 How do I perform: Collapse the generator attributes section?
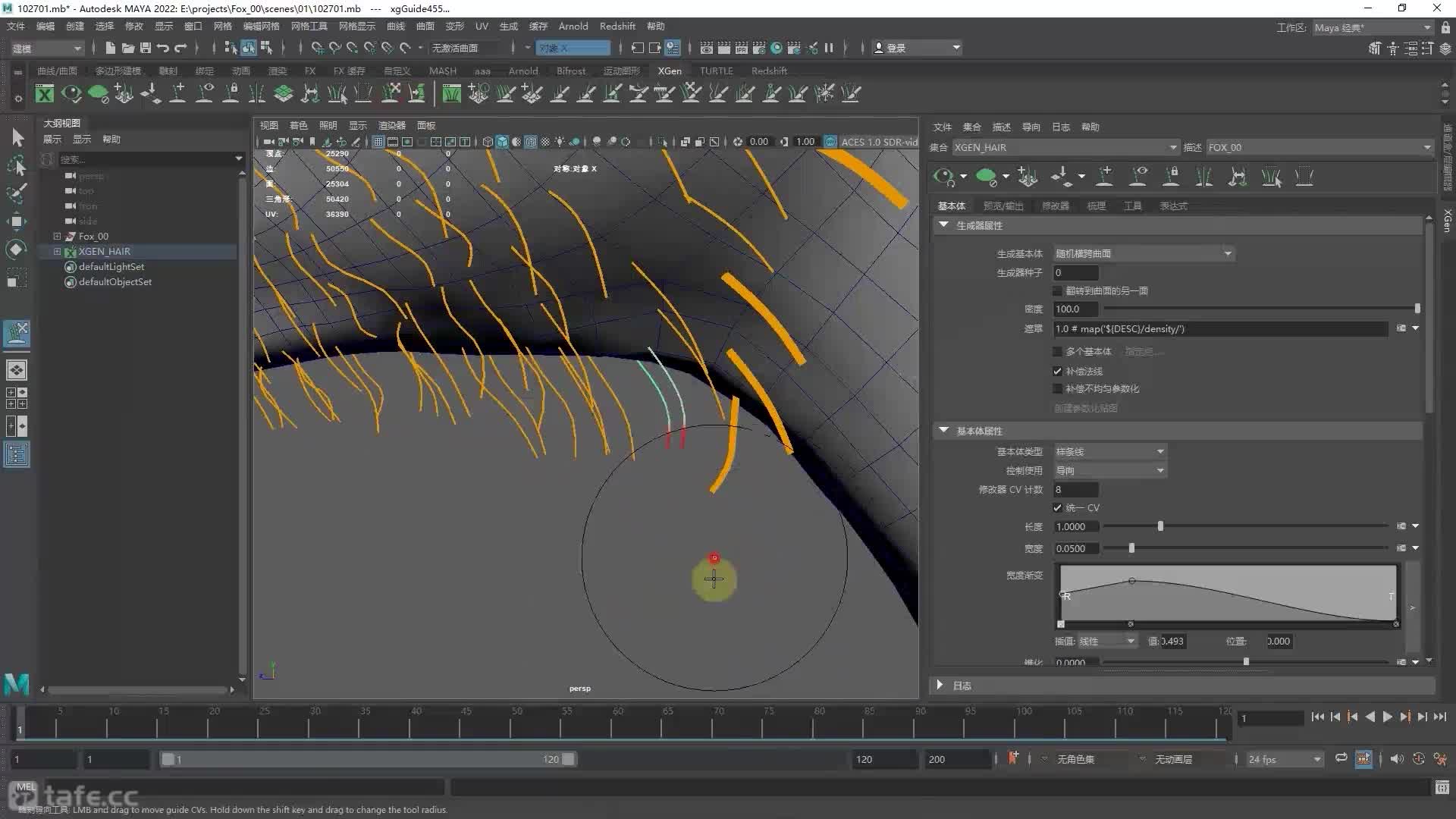click(x=943, y=225)
